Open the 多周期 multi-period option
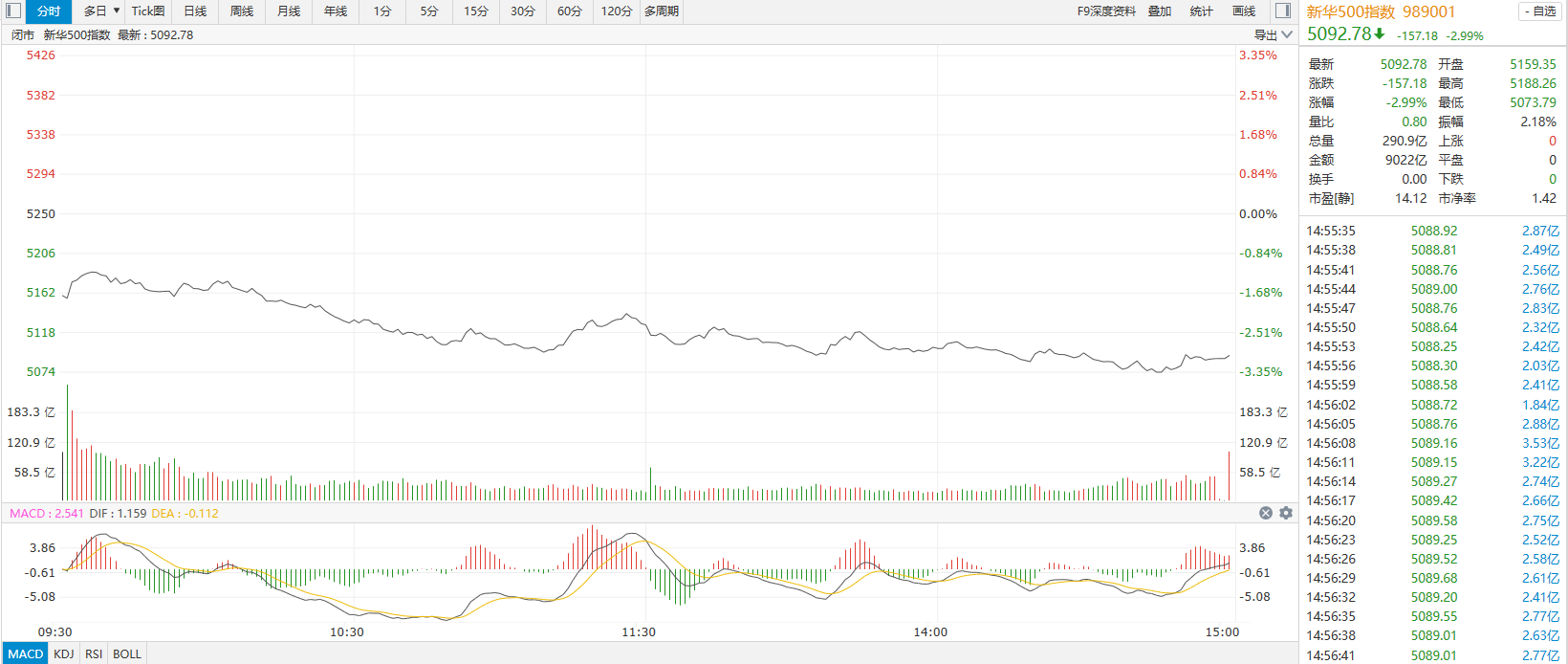 click(662, 11)
